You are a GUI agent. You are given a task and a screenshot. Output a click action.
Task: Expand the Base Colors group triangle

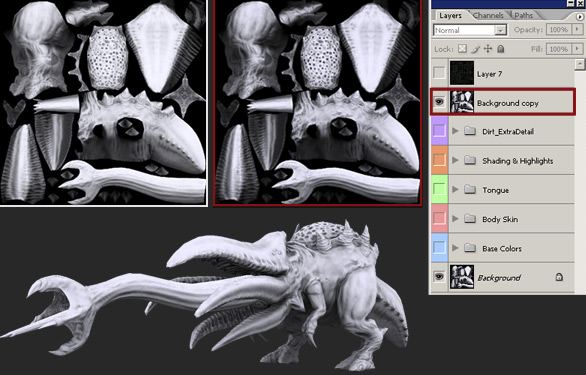(x=455, y=248)
